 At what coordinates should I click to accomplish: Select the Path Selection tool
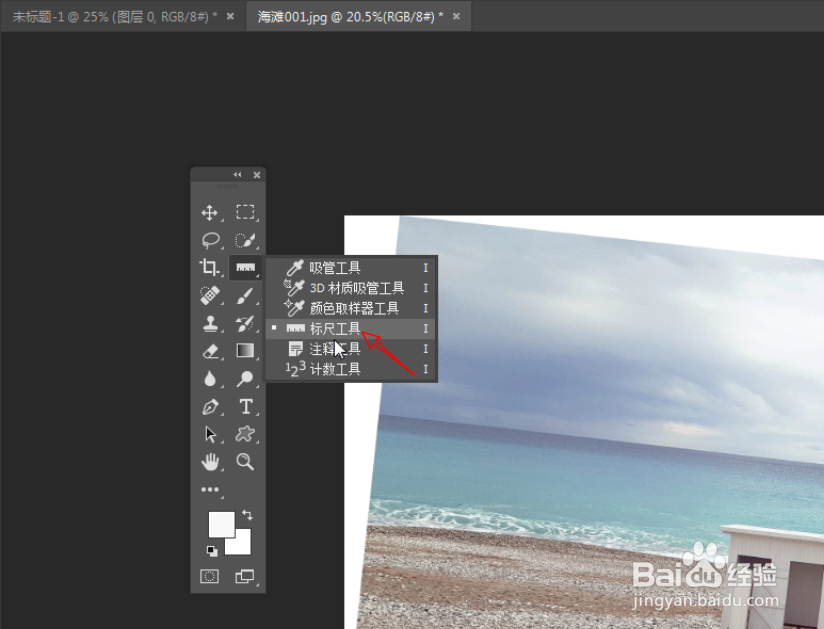[210, 435]
